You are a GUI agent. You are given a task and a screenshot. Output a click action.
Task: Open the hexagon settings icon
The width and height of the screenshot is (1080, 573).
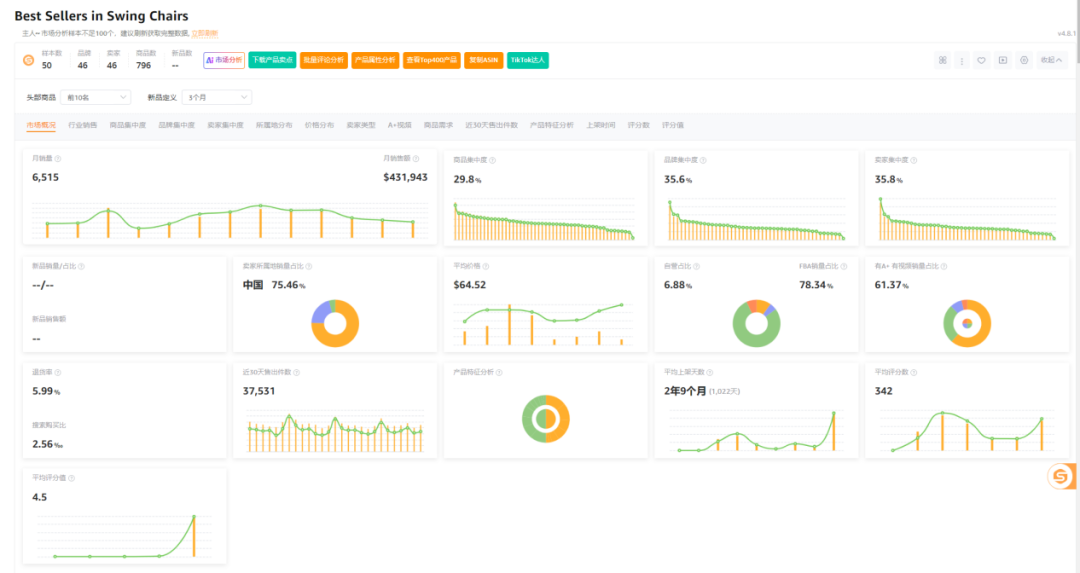click(x=1024, y=61)
